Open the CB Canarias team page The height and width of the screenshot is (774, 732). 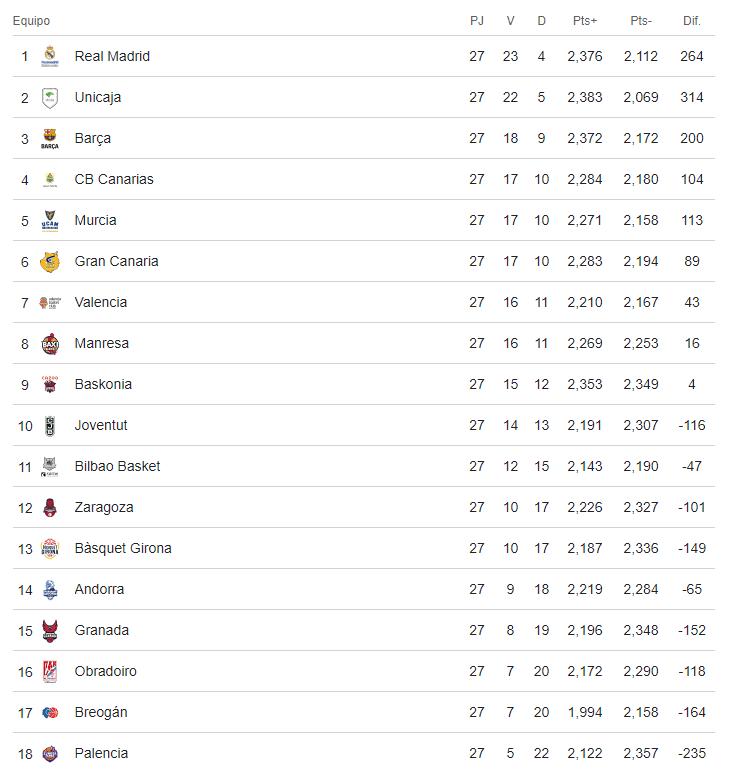click(x=114, y=179)
